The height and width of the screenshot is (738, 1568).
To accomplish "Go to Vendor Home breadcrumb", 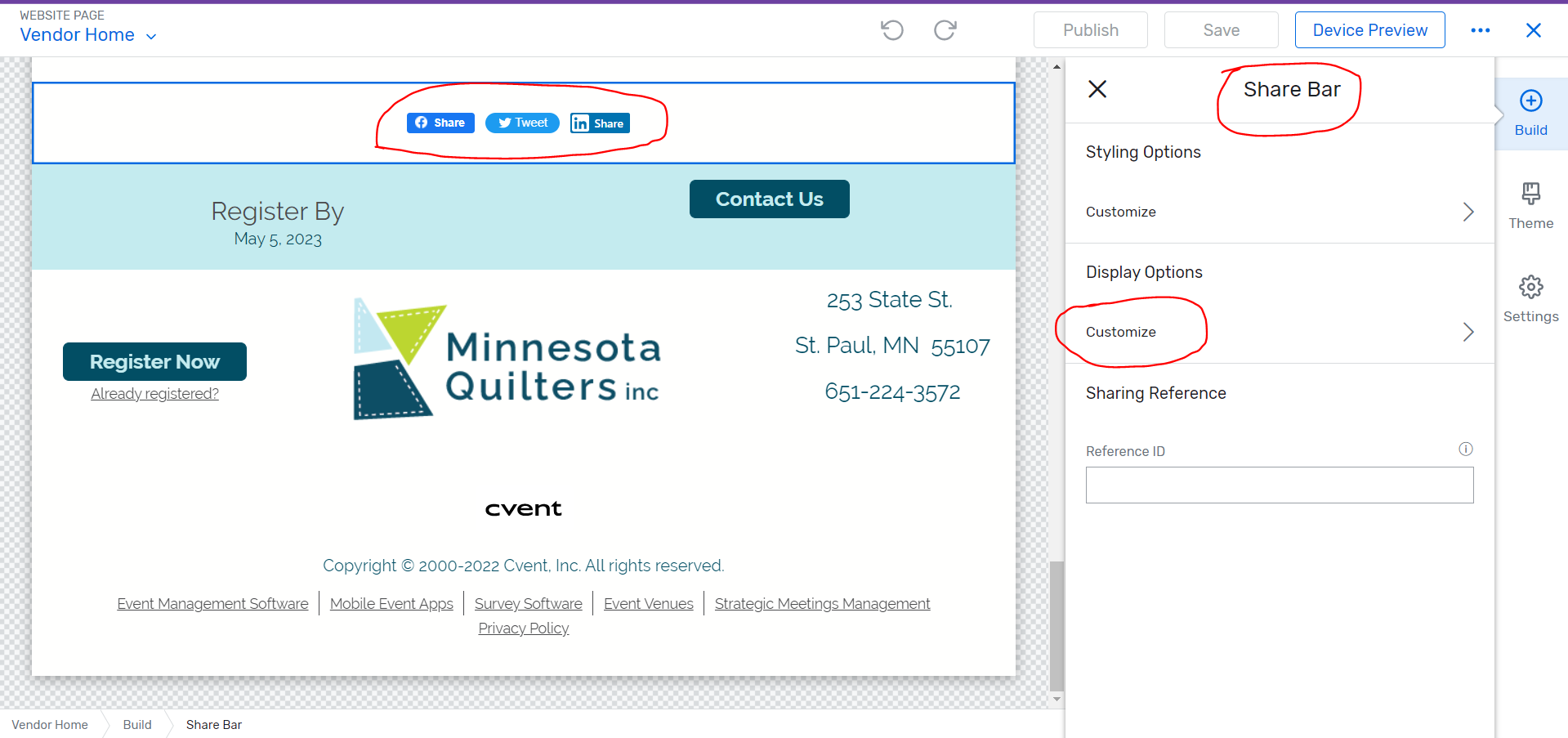I will click(x=50, y=725).
